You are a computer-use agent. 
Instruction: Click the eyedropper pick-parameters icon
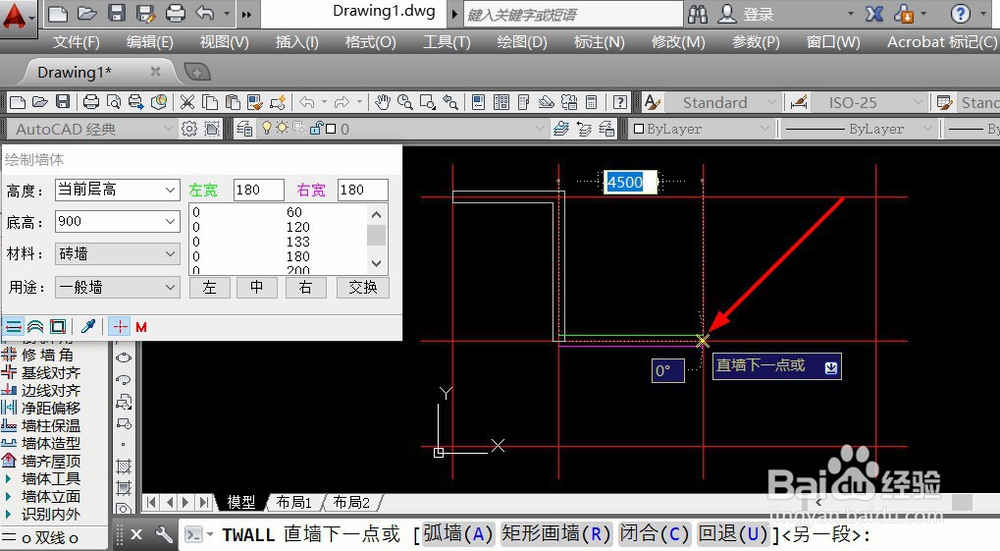tap(88, 327)
